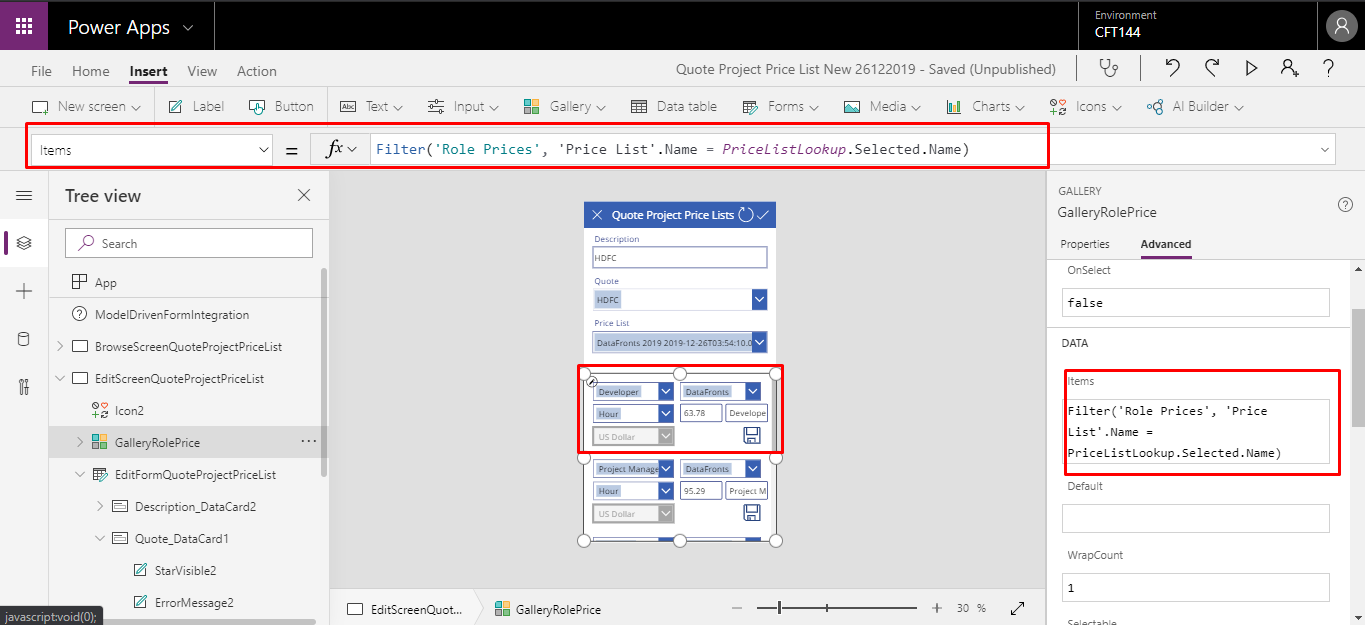
Task: Insert a Button control
Action: coord(281,106)
